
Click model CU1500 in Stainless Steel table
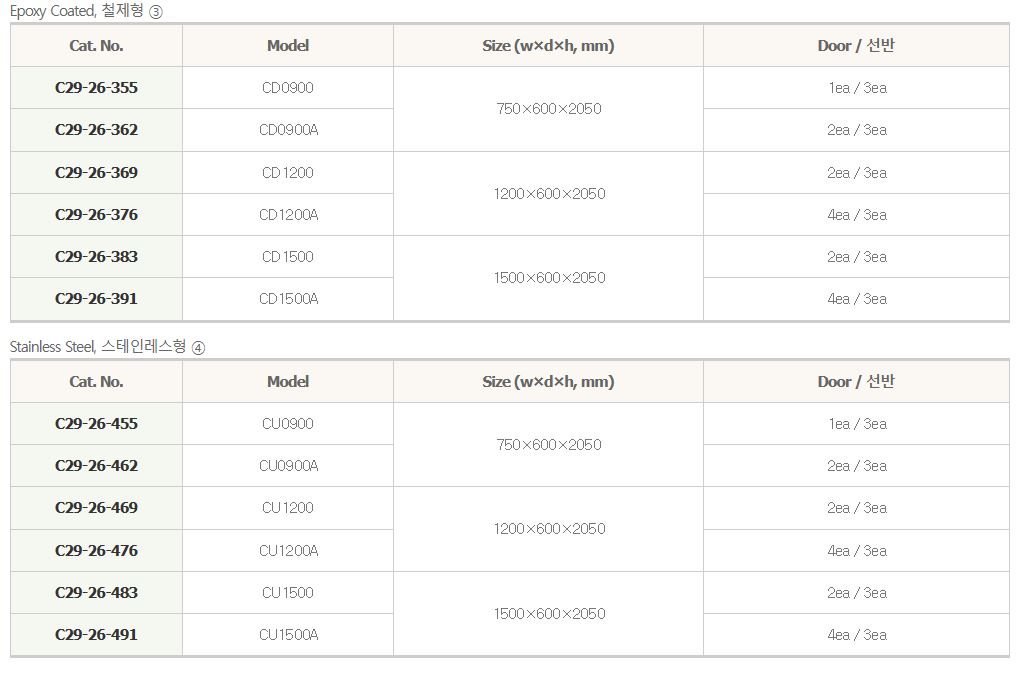288,593
